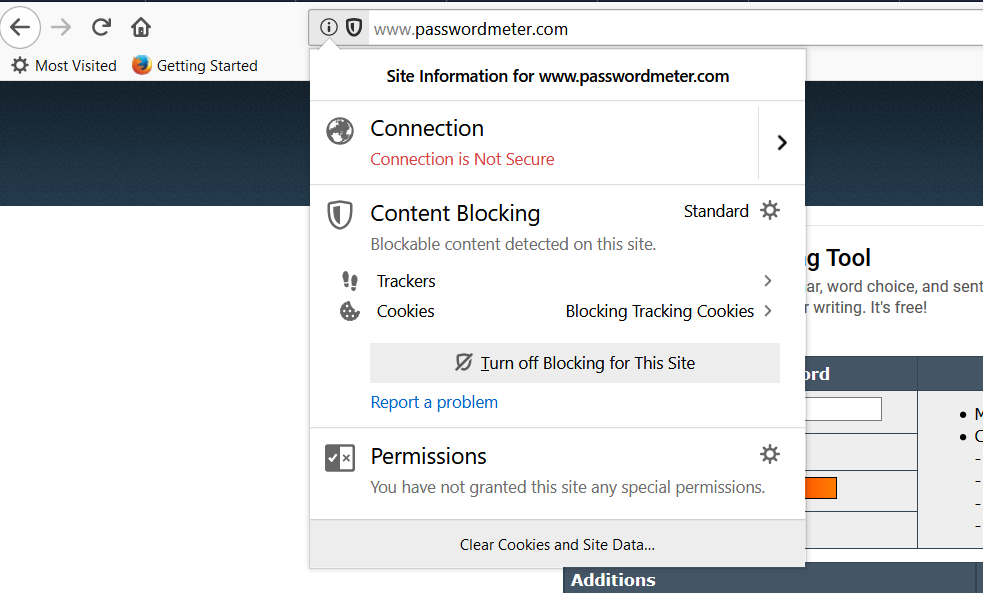Click Clear Cookies and Site Data
Image resolution: width=983 pixels, height=593 pixels.
(557, 545)
